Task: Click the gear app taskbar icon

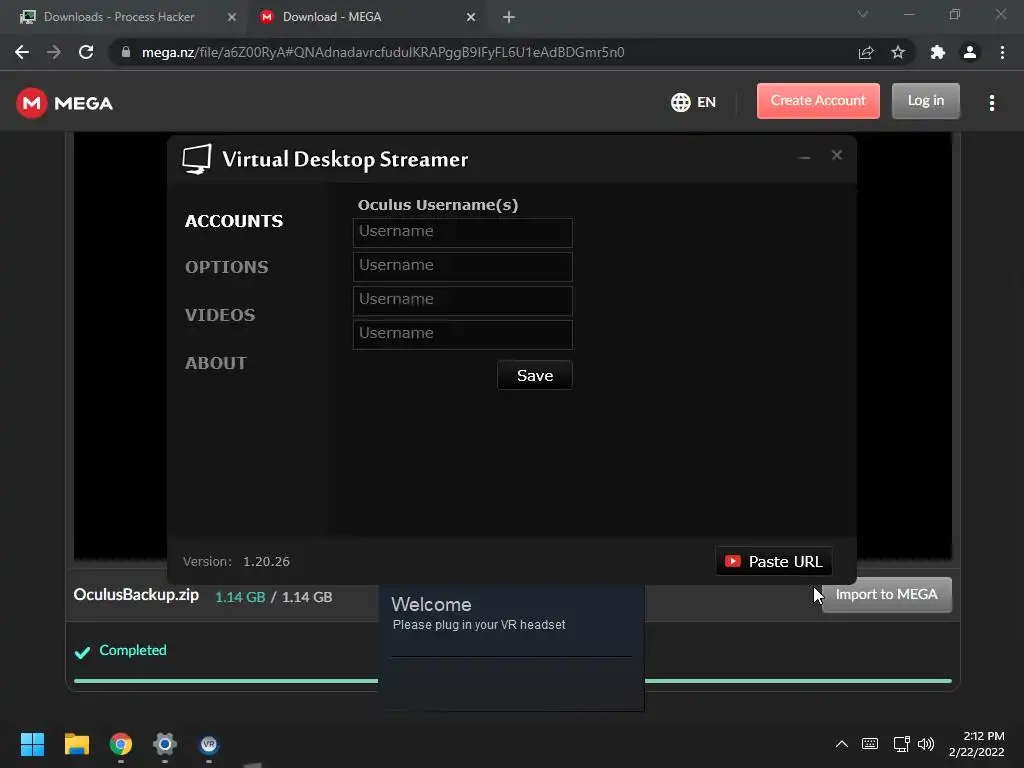Action: coord(165,744)
